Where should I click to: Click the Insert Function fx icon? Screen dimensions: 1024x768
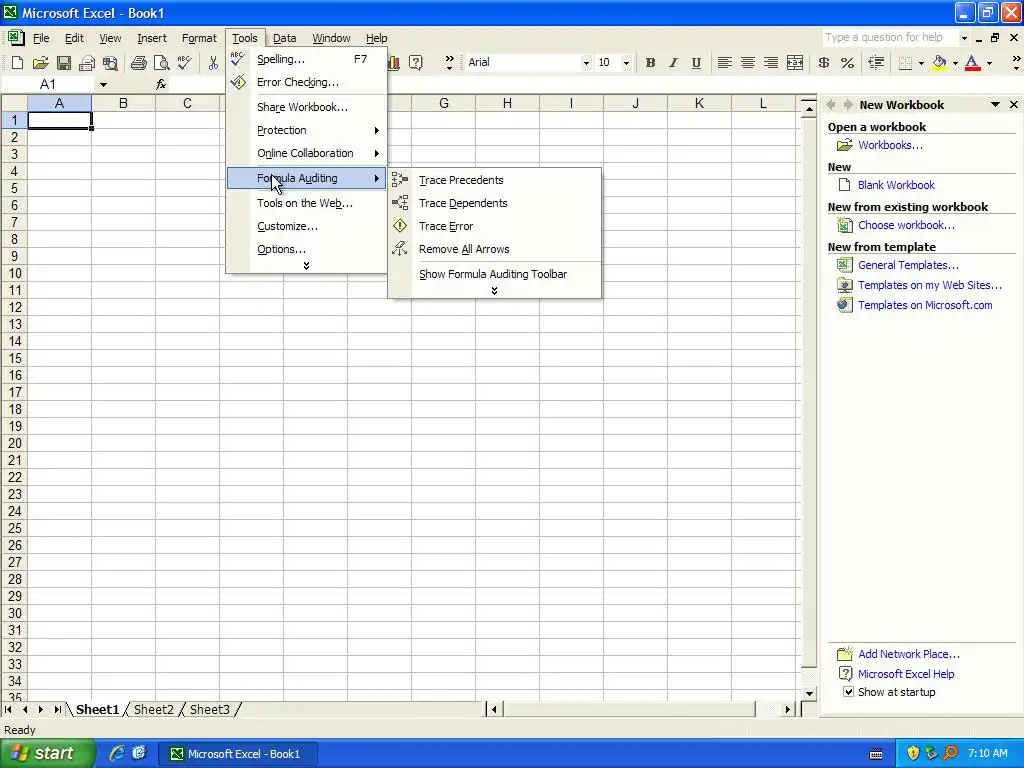click(161, 84)
